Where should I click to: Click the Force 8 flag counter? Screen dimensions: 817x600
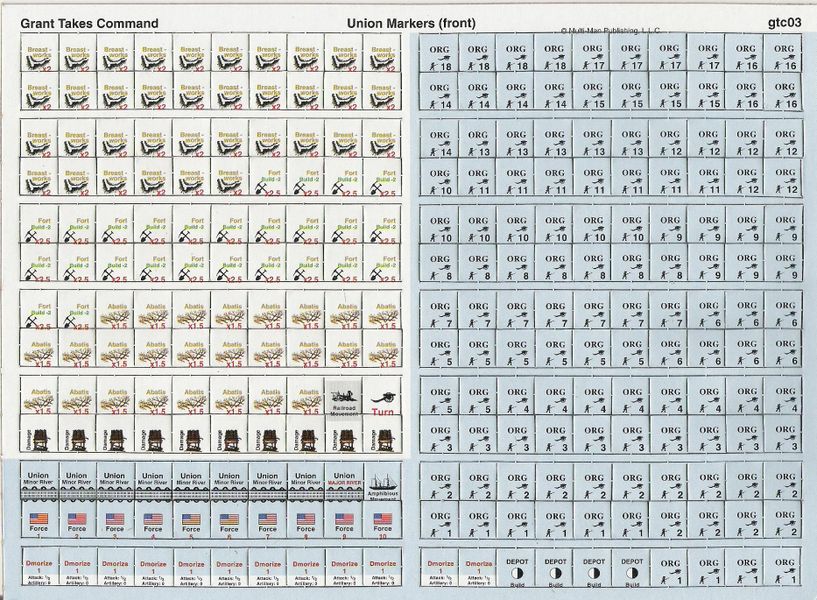[306, 520]
